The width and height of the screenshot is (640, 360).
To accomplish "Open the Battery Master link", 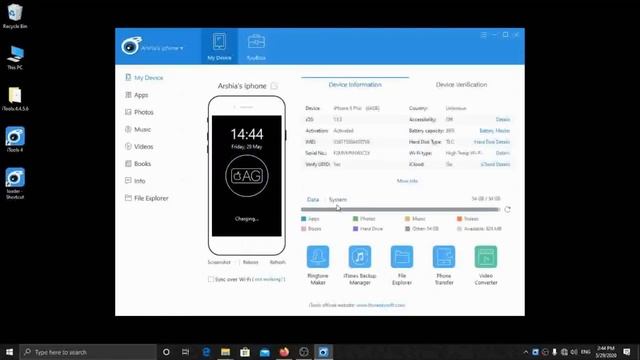I will [x=495, y=131].
